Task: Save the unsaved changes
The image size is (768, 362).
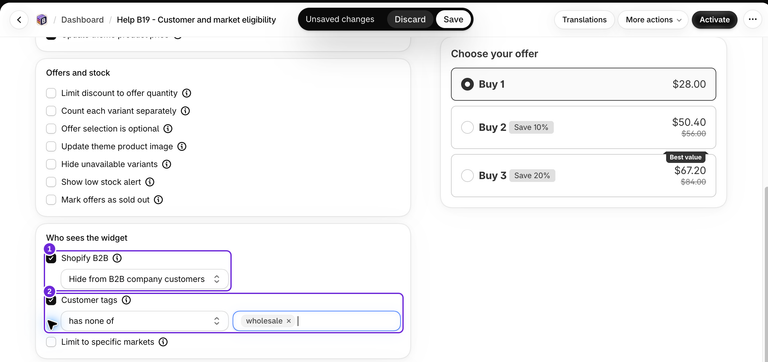Action: coord(453,20)
